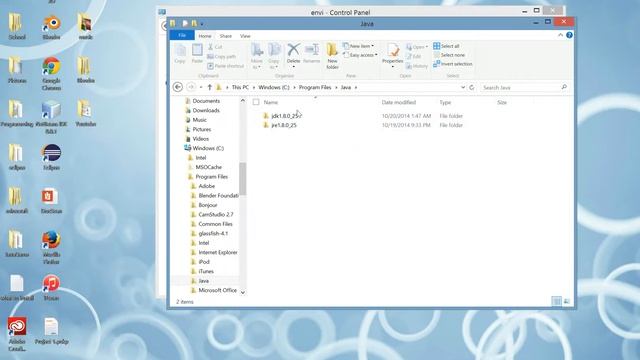Expand chevron after Java in breadcrumb
Viewport: 640px width, 360px height.
[356, 87]
